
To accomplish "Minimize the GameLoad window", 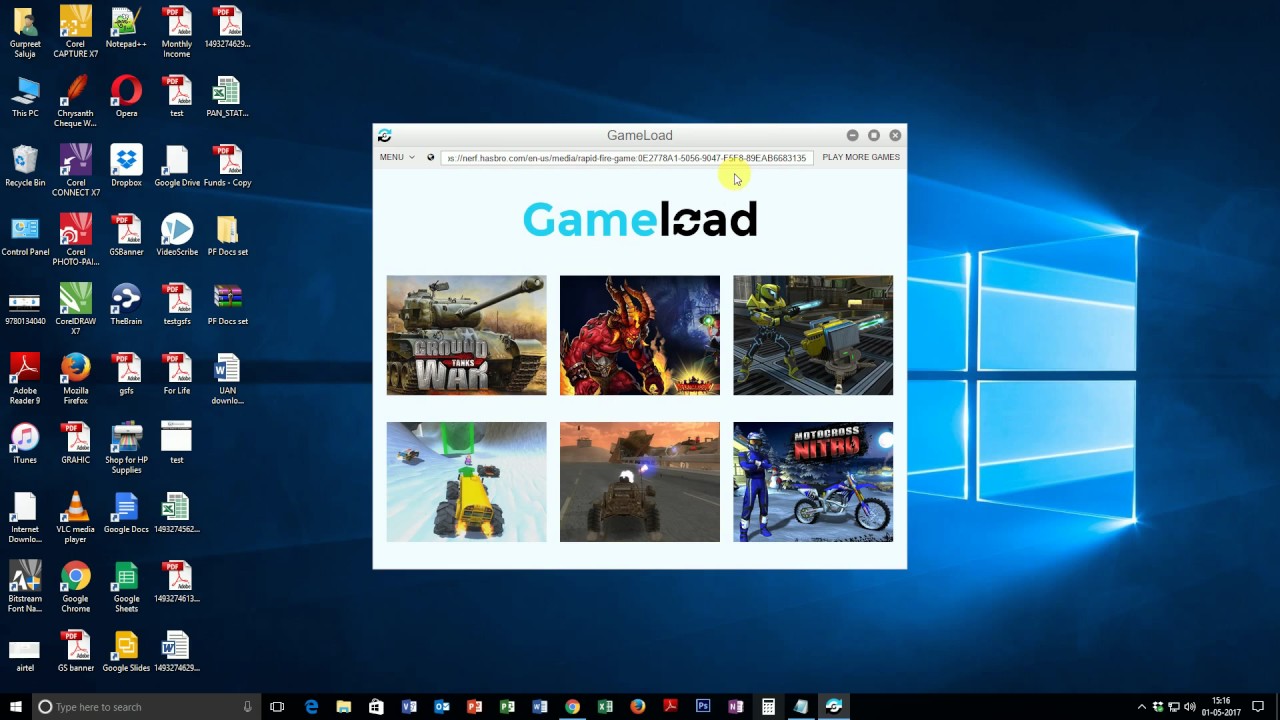I will click(x=852, y=135).
